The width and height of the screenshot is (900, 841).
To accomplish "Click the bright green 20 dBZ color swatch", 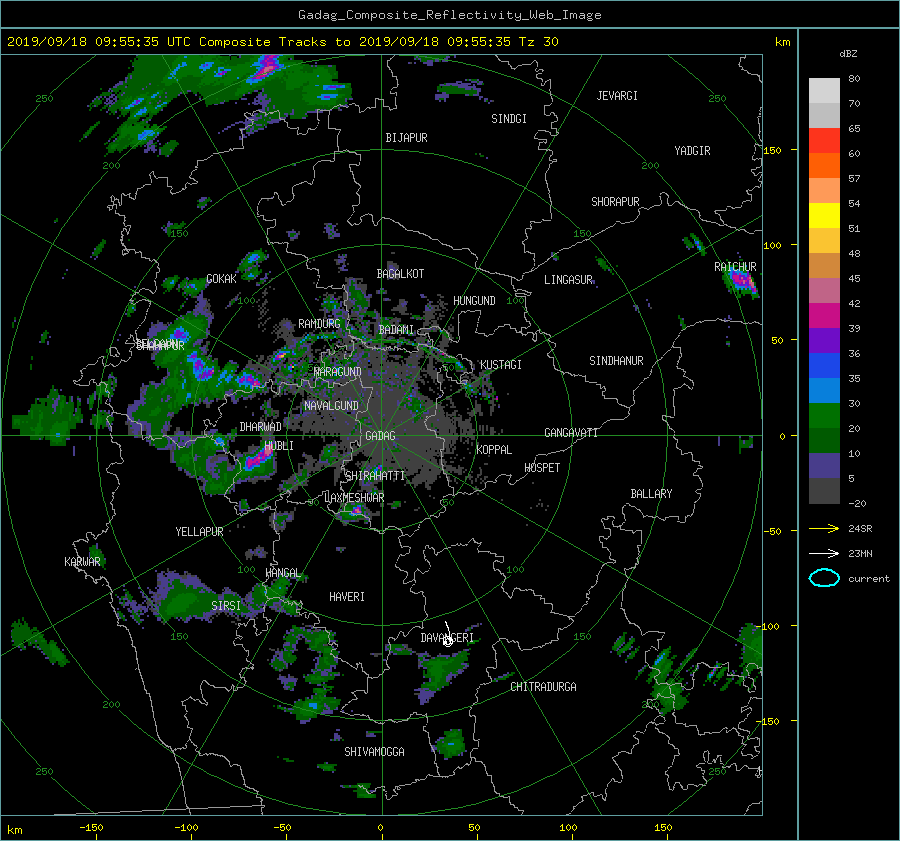I will click(824, 416).
